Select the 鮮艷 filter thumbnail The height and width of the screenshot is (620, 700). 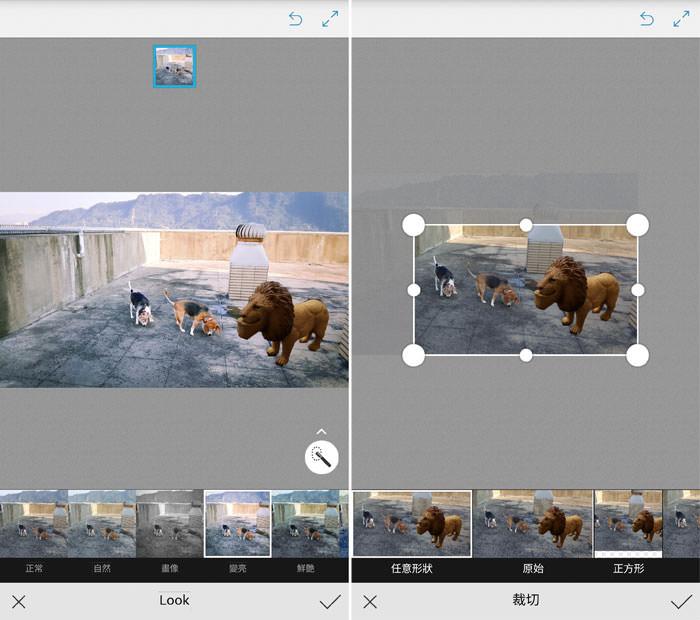(x=305, y=524)
